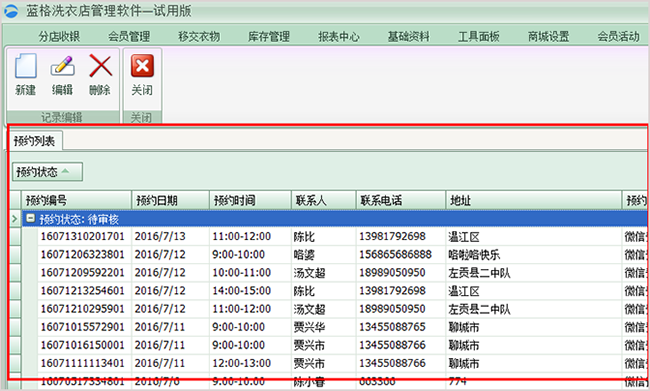Screen dimensions: 650x391
Task: Open the 移交衣物 menu
Action: [199, 36]
